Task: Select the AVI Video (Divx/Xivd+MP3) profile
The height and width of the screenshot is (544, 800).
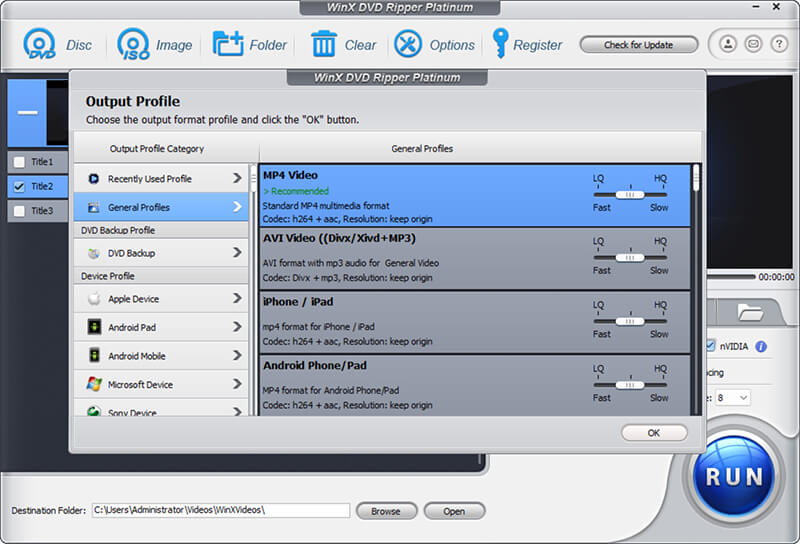Action: coord(475,259)
